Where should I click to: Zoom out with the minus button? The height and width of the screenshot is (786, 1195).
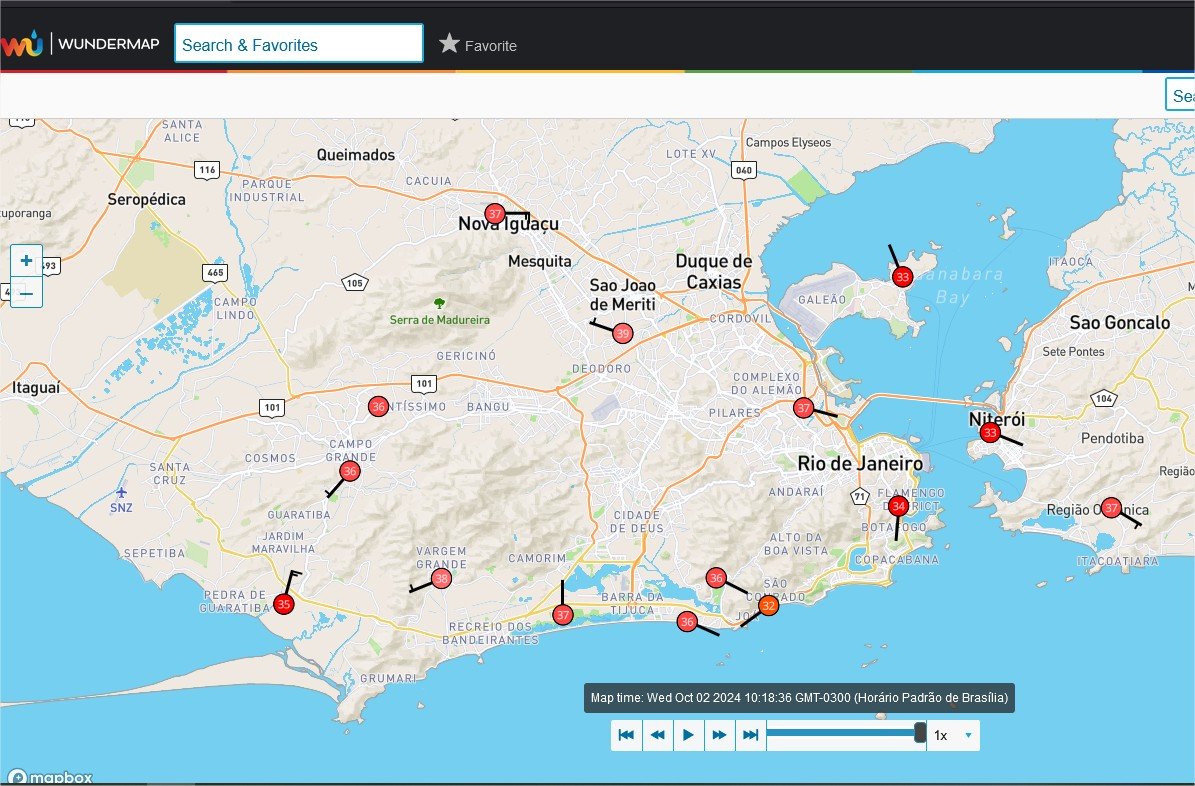pyautogui.click(x=26, y=293)
